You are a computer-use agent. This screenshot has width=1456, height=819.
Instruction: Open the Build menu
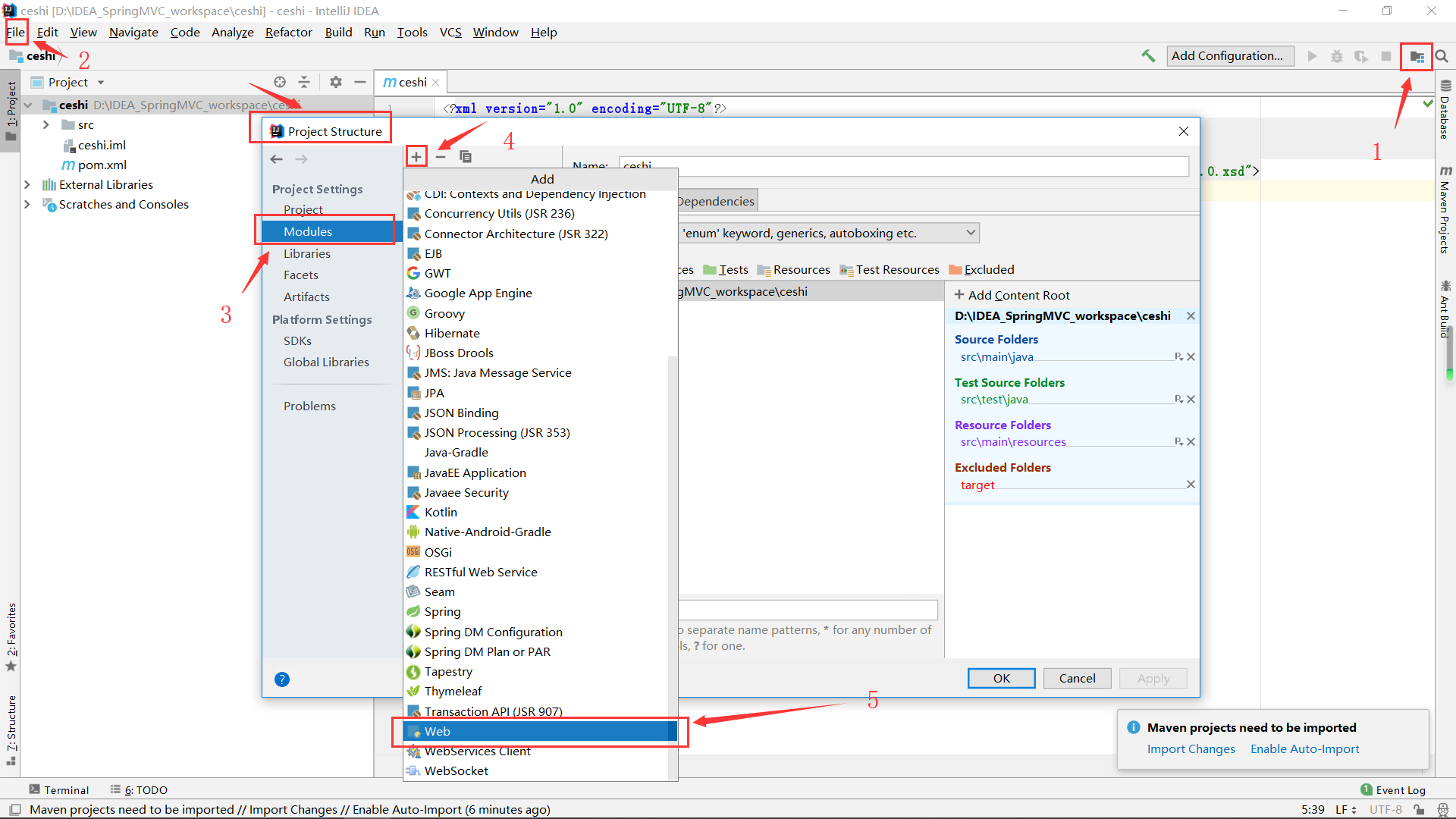click(x=338, y=32)
